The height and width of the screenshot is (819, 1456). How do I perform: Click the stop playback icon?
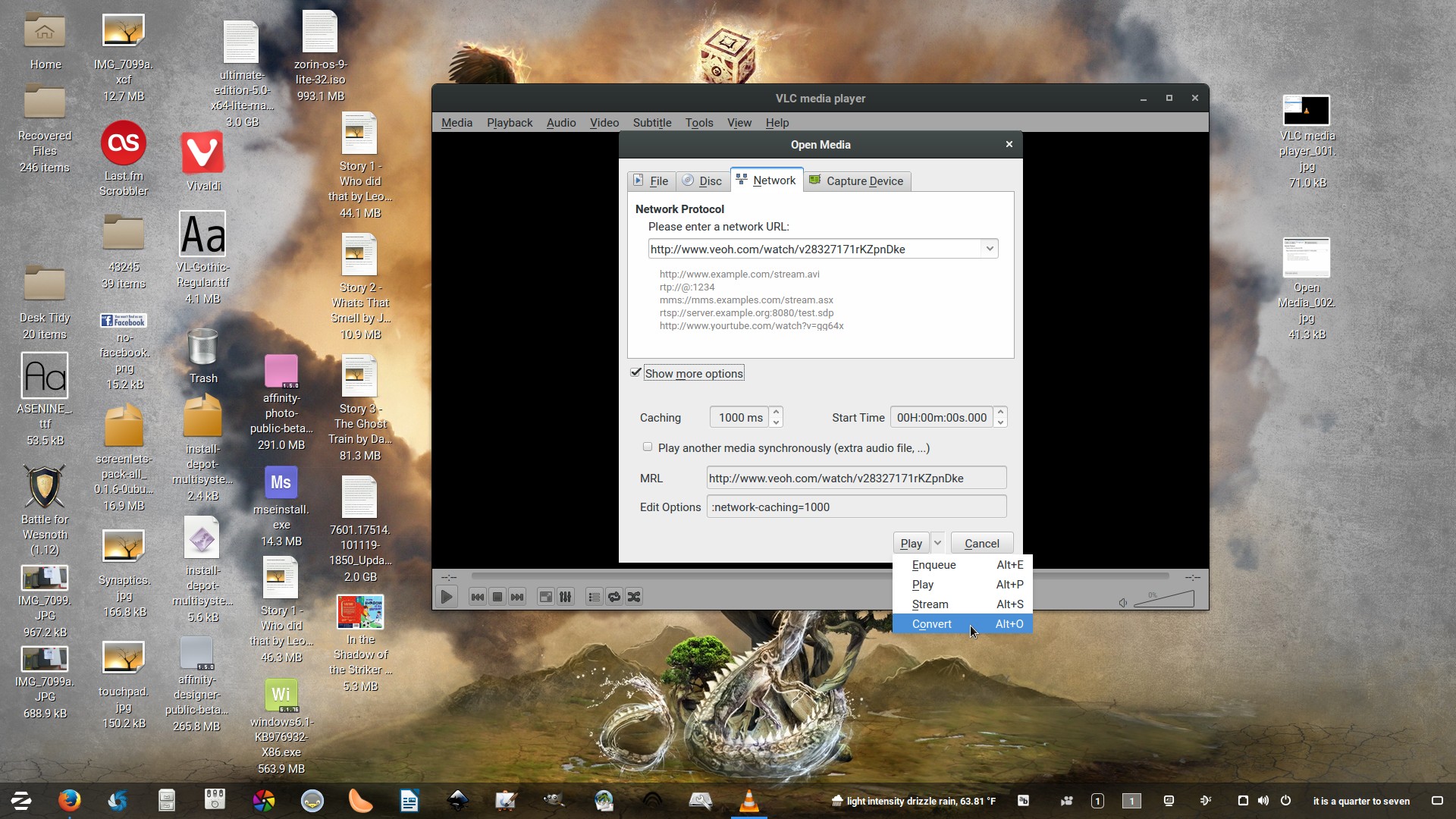click(x=497, y=597)
